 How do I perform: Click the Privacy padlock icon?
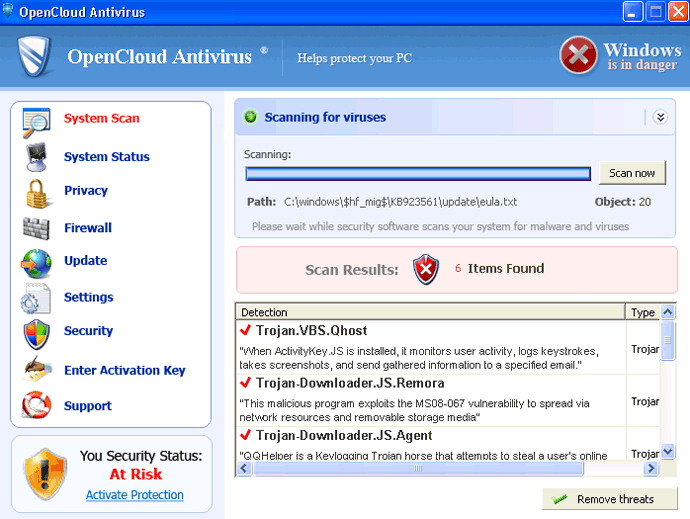[x=36, y=191]
